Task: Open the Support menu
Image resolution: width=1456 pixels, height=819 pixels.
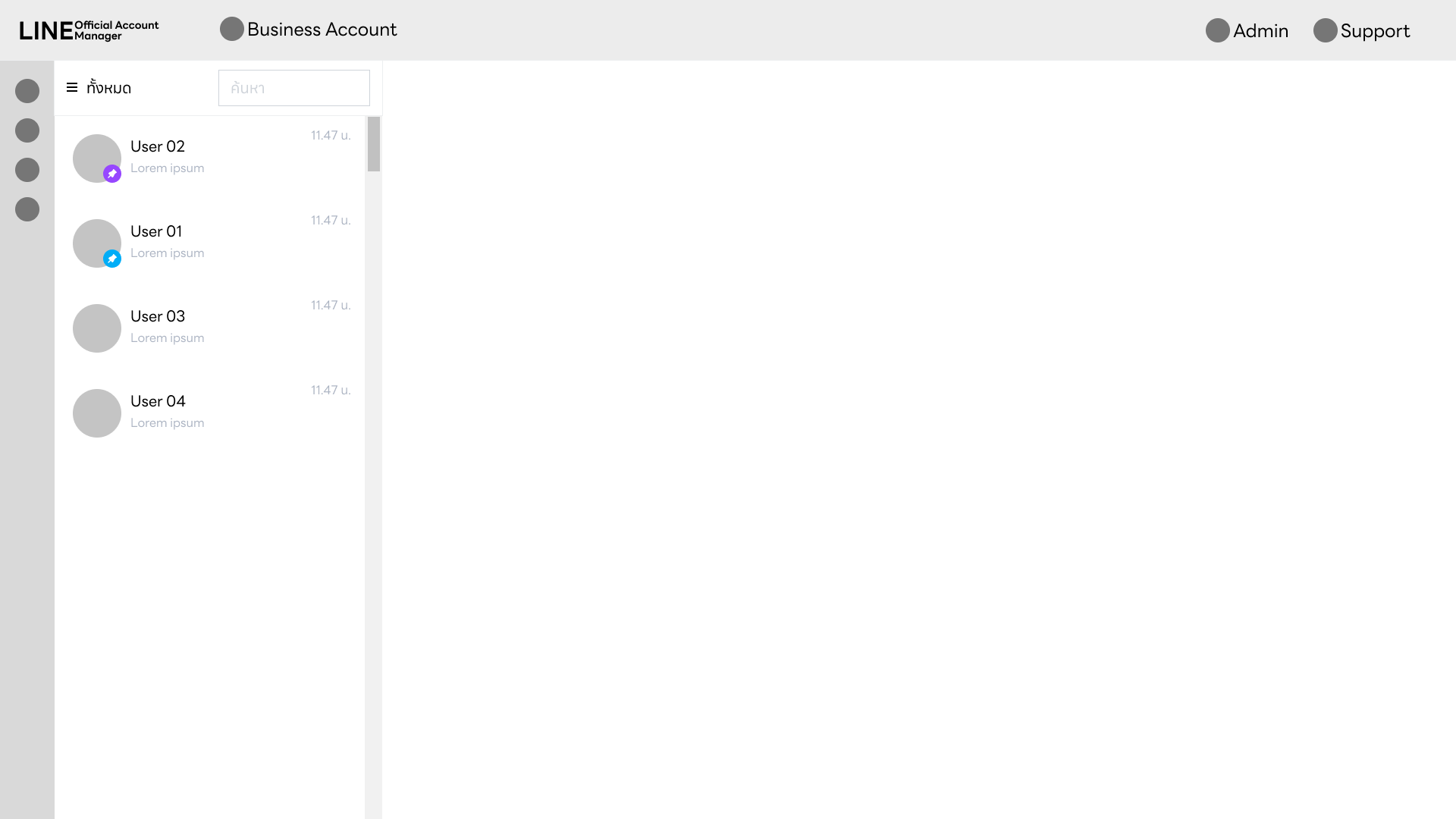Action: pyautogui.click(x=1375, y=31)
